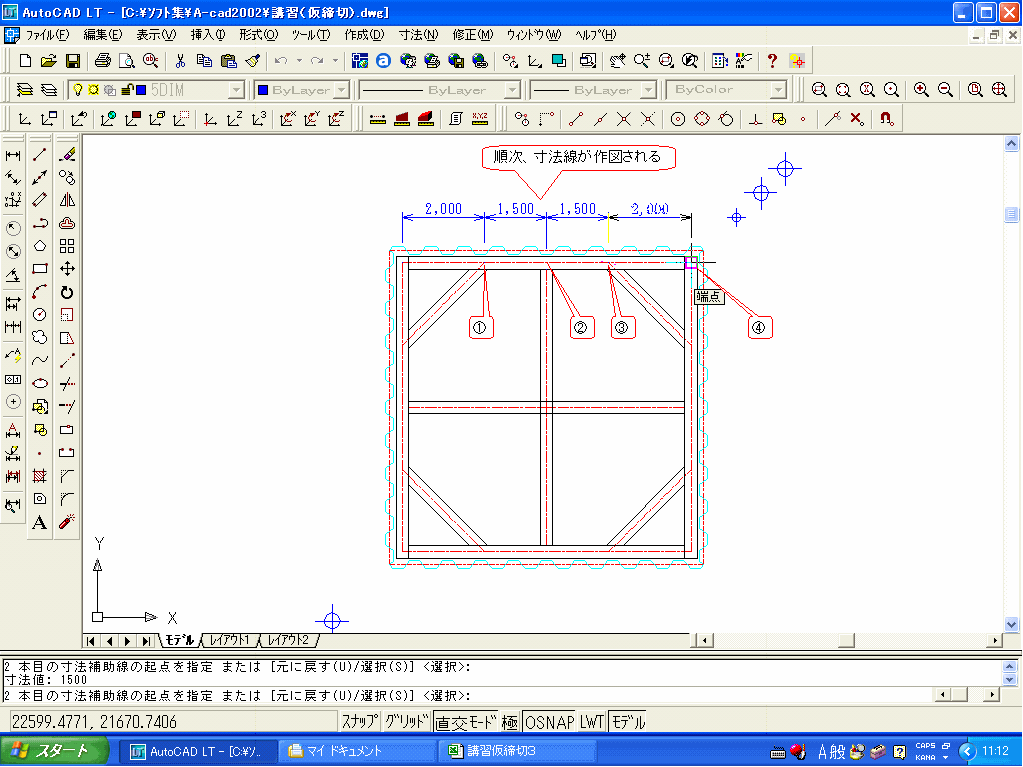Image resolution: width=1023 pixels, height=767 pixels.
Task: Toggle スナップ snap mode in status bar
Action: (x=359, y=722)
